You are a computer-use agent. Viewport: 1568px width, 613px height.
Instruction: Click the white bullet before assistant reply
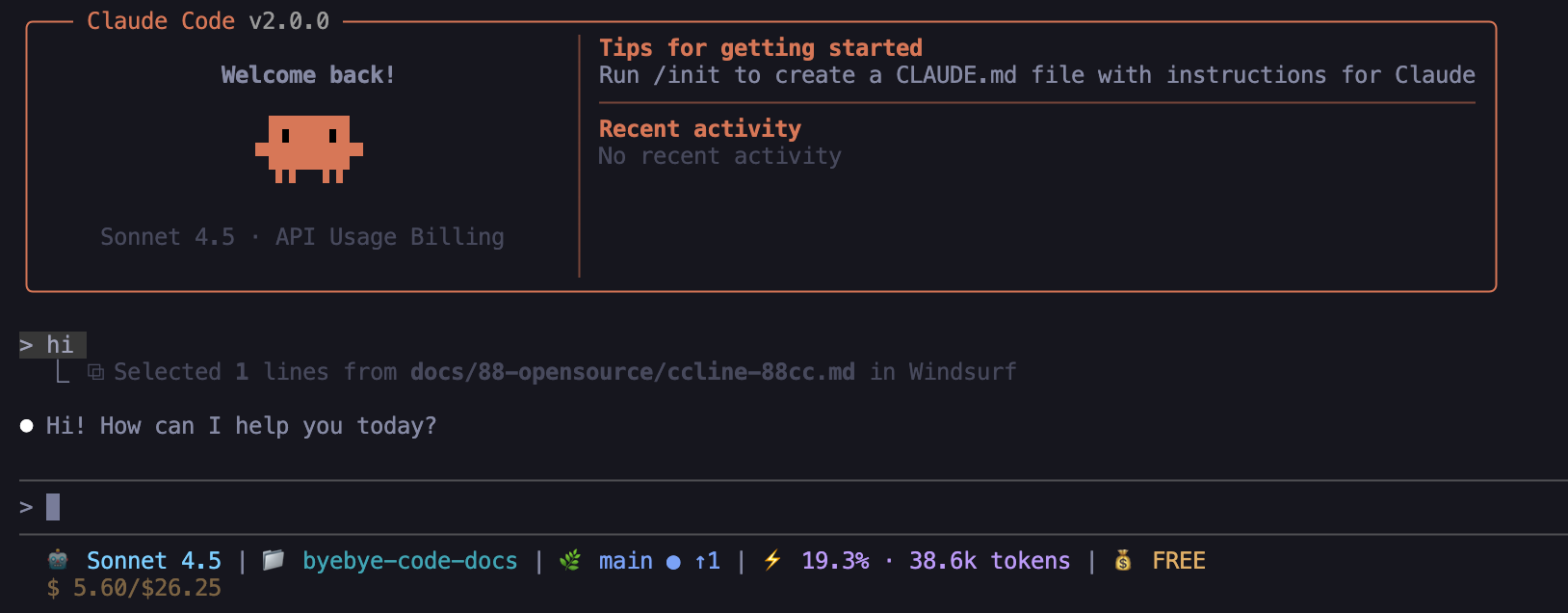[x=27, y=426]
